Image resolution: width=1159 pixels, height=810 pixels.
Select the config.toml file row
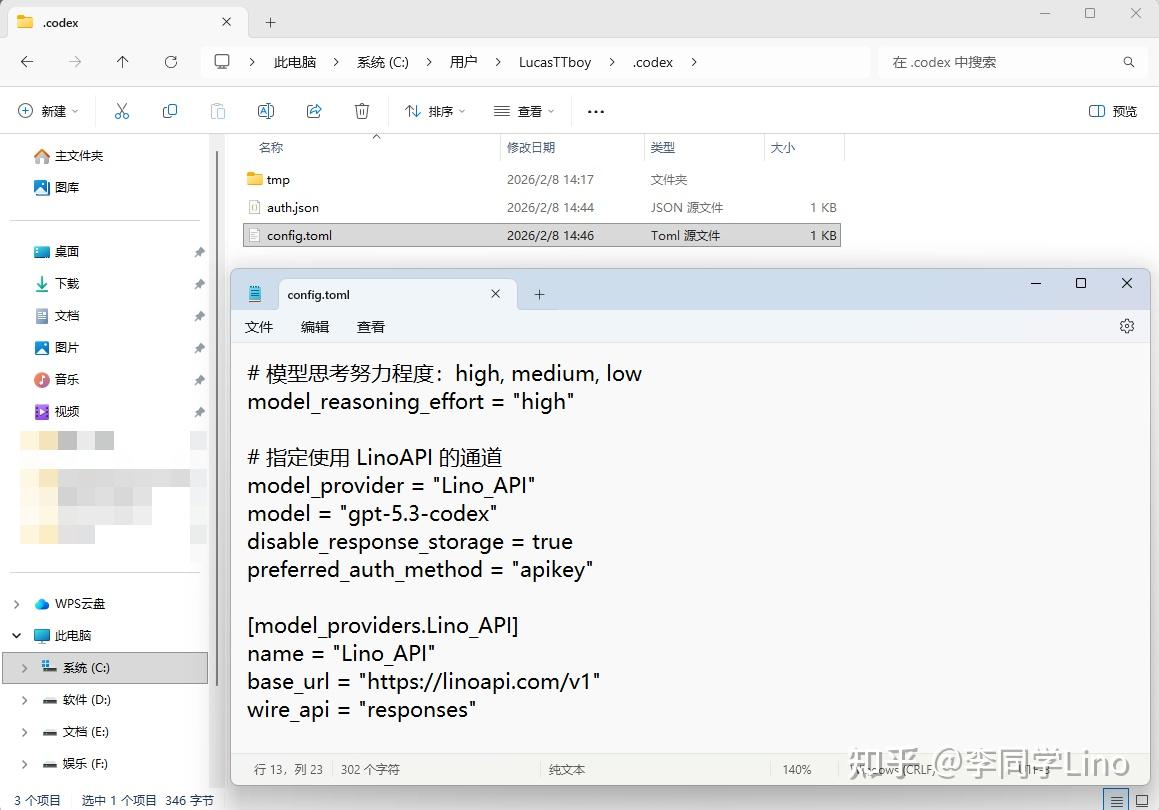coord(542,236)
